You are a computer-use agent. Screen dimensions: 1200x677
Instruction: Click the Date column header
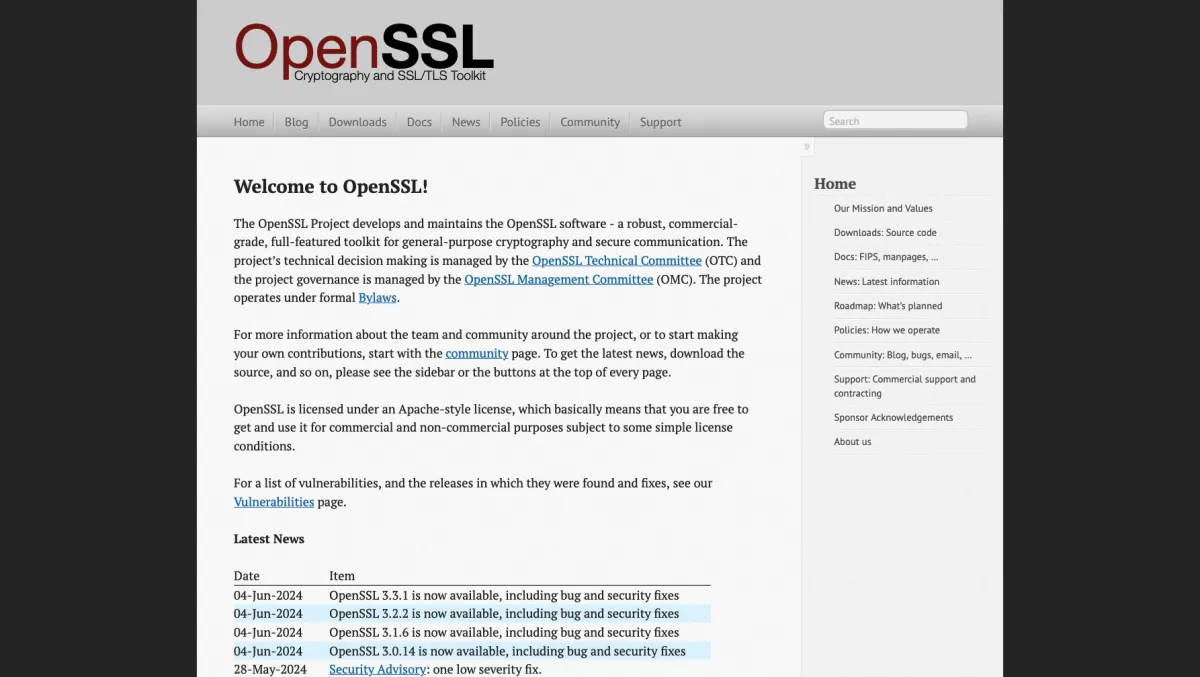[247, 576]
